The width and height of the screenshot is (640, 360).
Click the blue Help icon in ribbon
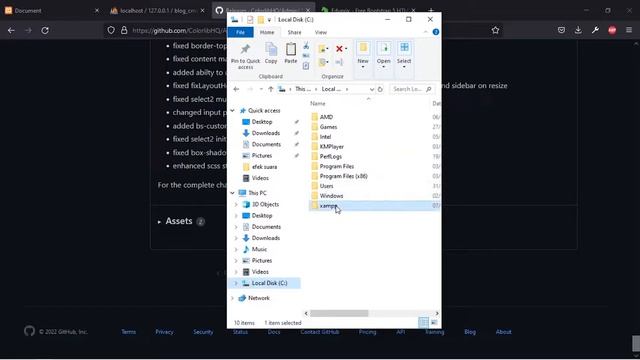[436, 32]
